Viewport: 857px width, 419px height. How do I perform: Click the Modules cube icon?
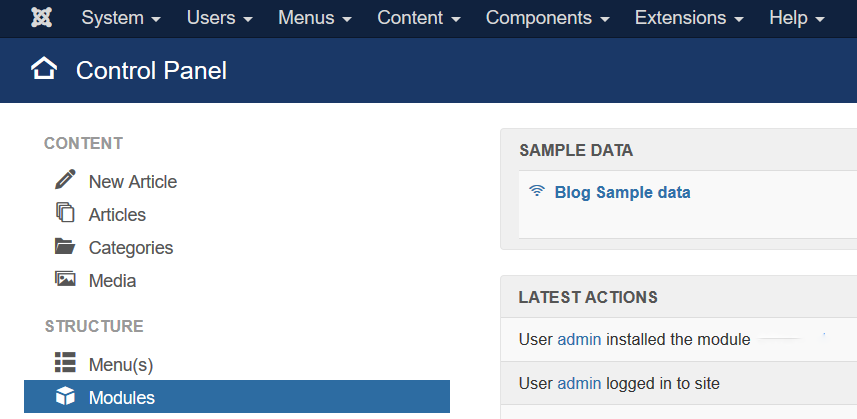click(65, 397)
